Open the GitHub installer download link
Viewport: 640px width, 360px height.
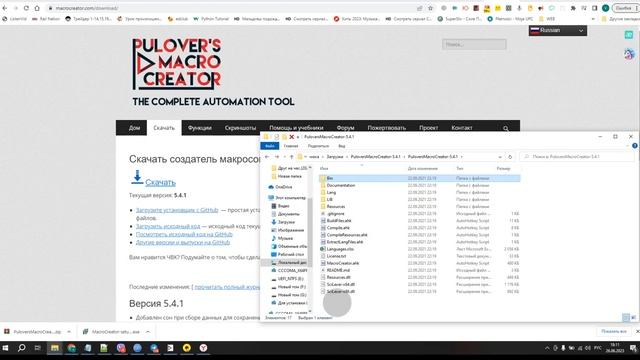(x=177, y=210)
